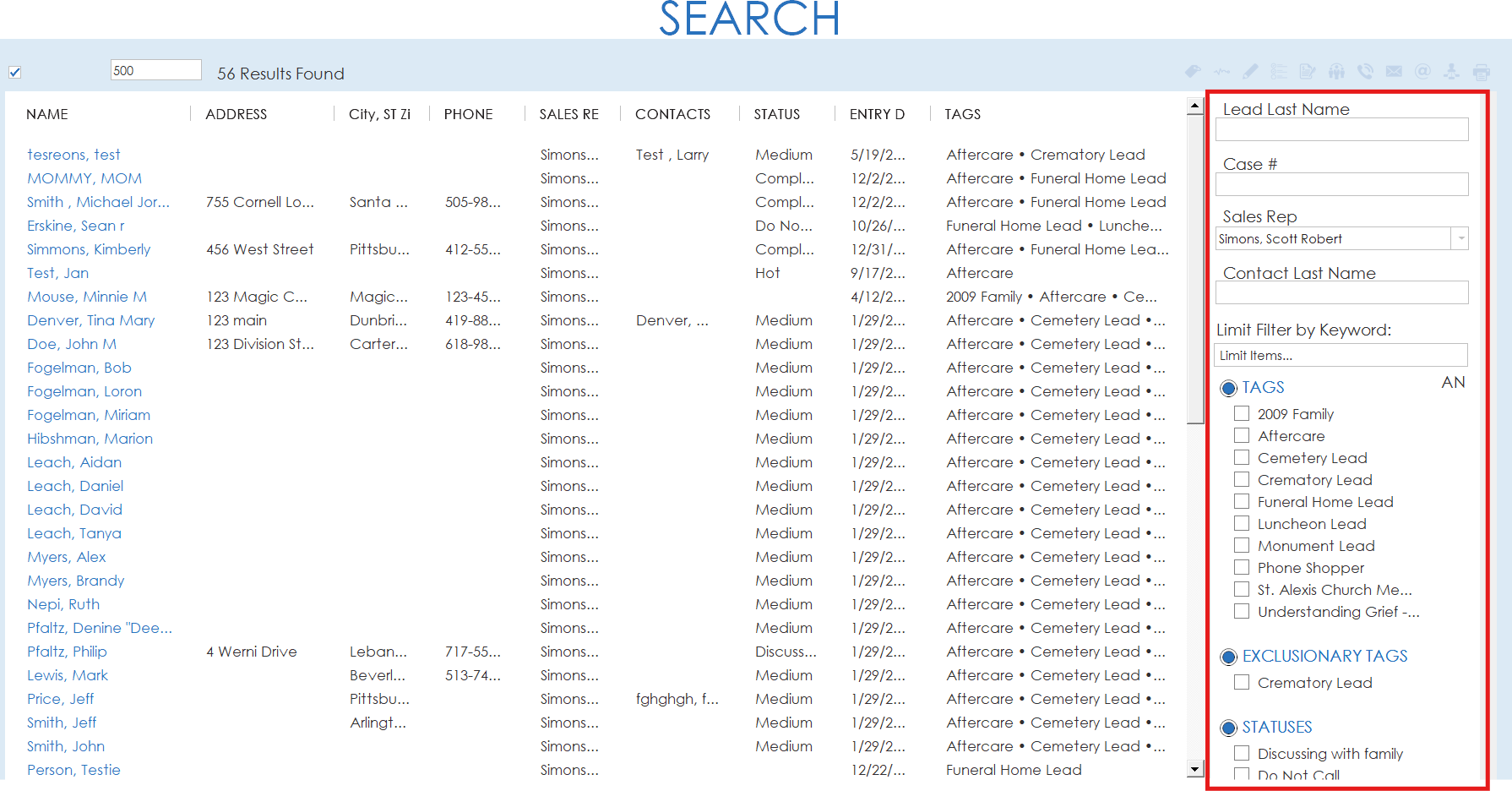Enable the Aftercare tag checkbox
Image resolution: width=1512 pixels, height=791 pixels.
point(1242,435)
